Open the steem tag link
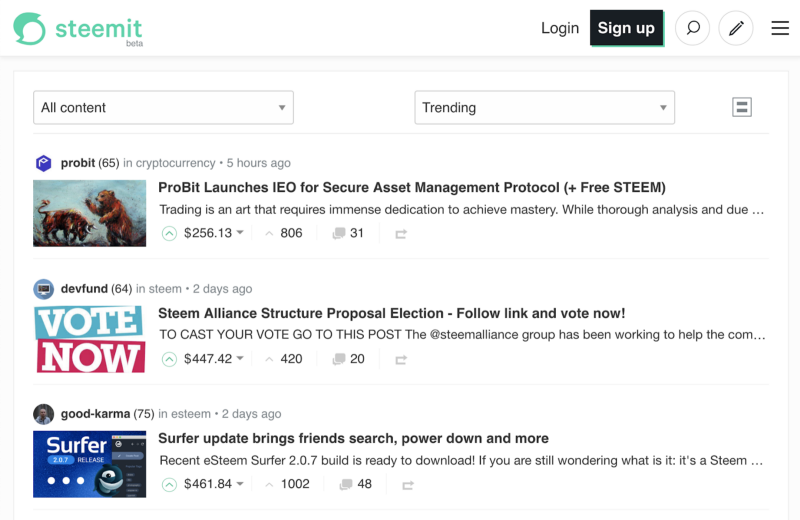 (165, 289)
